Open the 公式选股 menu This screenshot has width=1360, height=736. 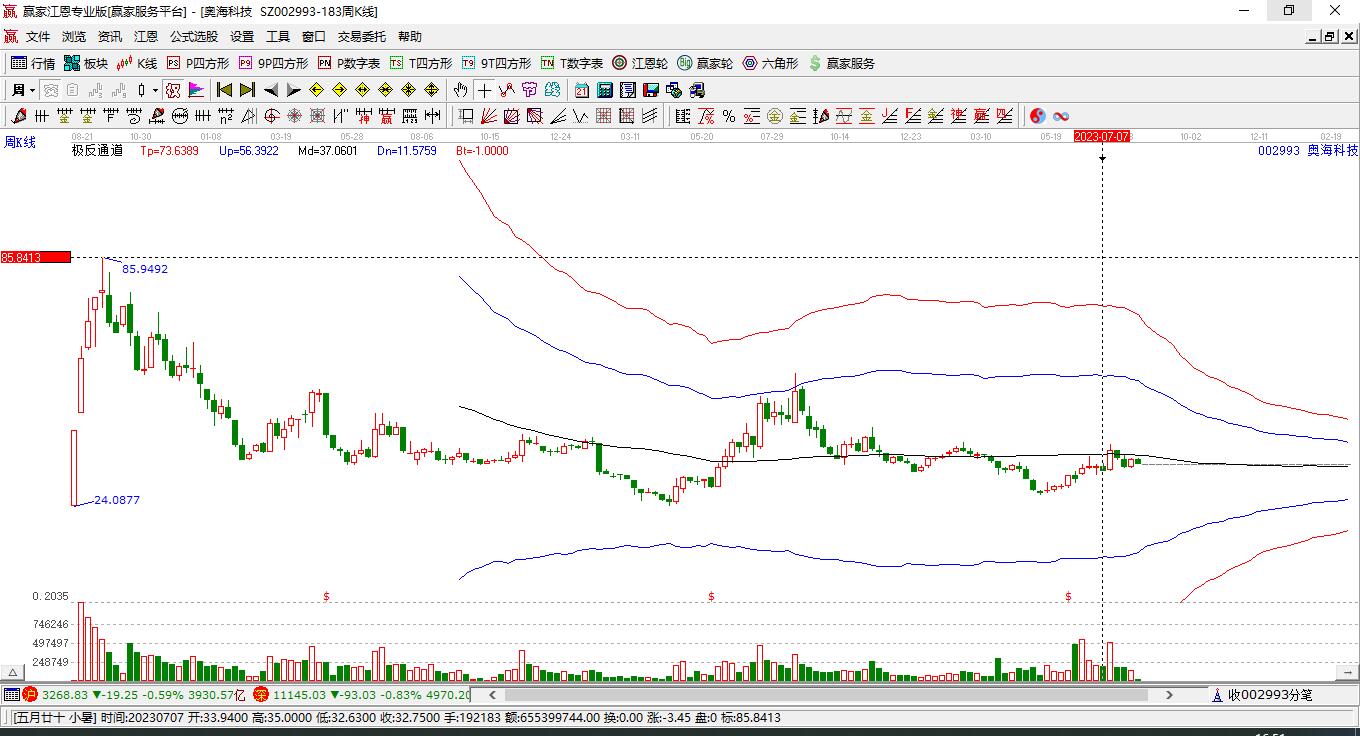point(194,37)
